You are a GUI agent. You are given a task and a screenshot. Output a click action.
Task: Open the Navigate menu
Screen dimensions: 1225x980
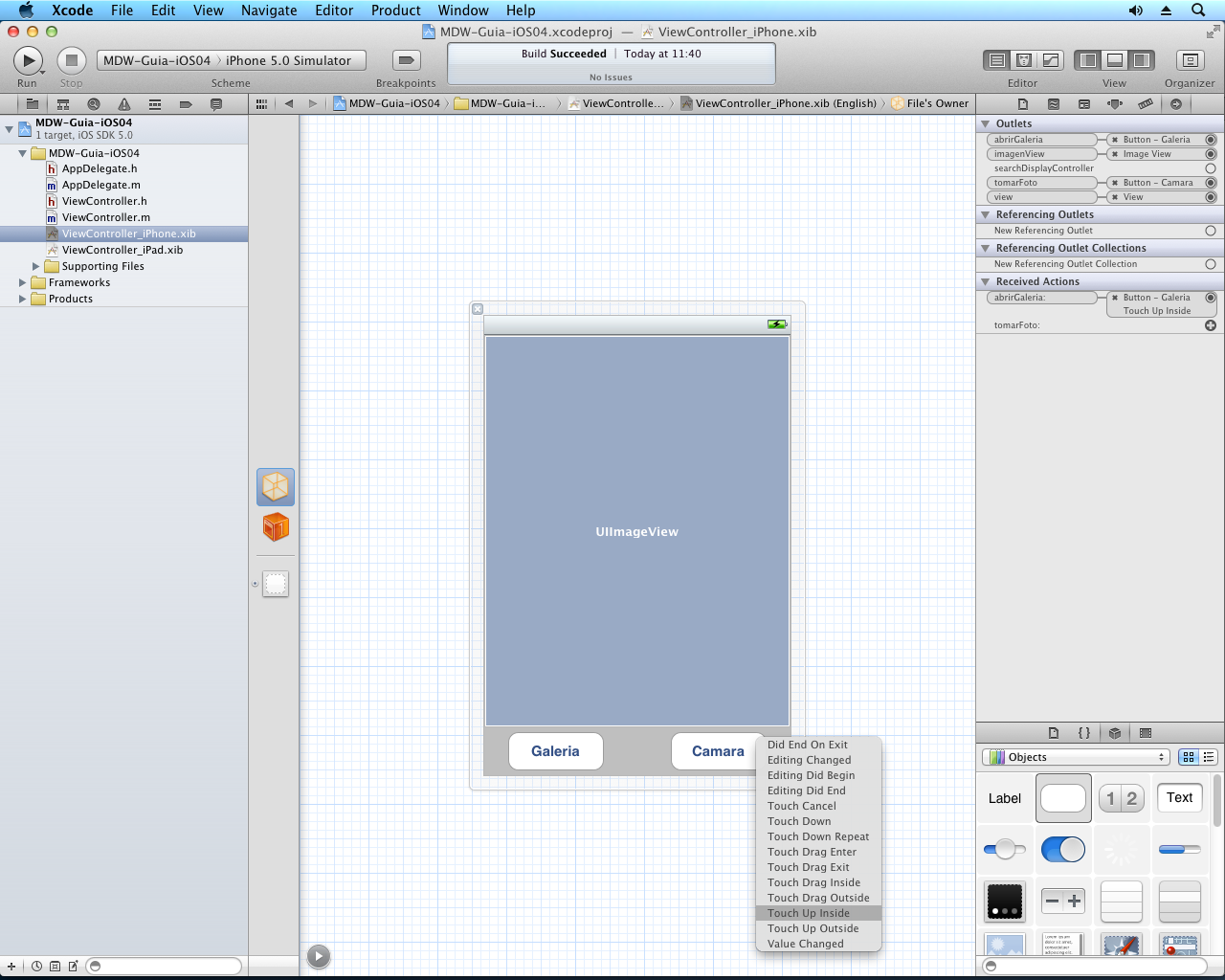tap(269, 11)
